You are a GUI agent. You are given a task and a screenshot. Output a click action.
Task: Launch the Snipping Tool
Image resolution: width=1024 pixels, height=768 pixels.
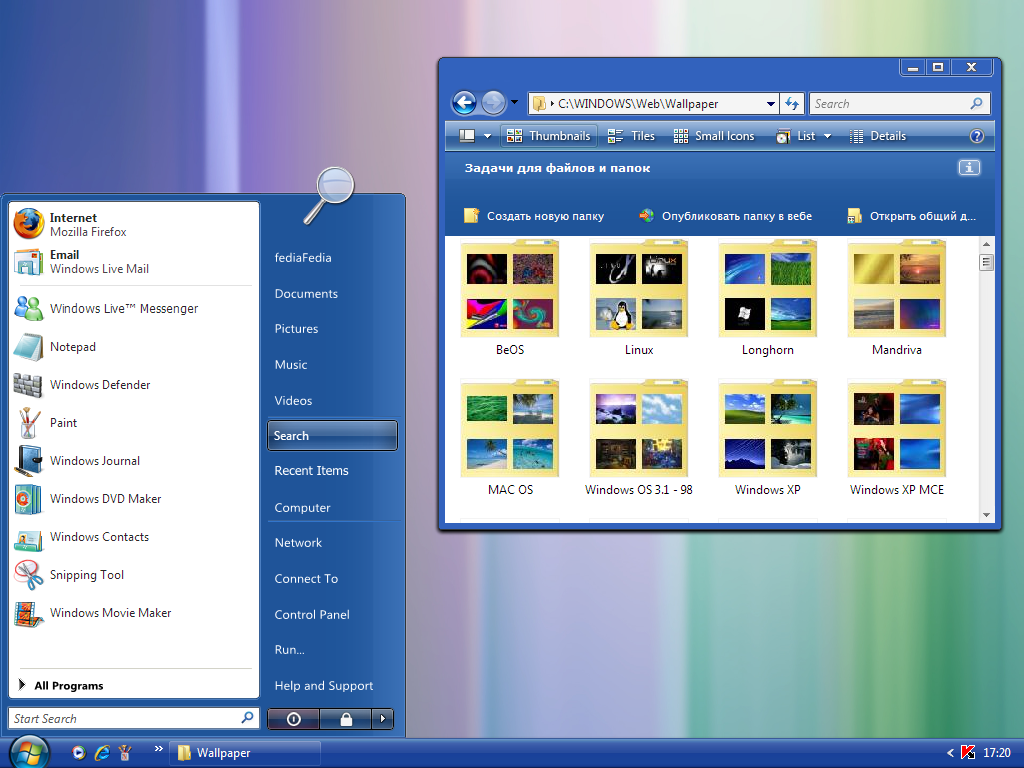pyautogui.click(x=134, y=575)
